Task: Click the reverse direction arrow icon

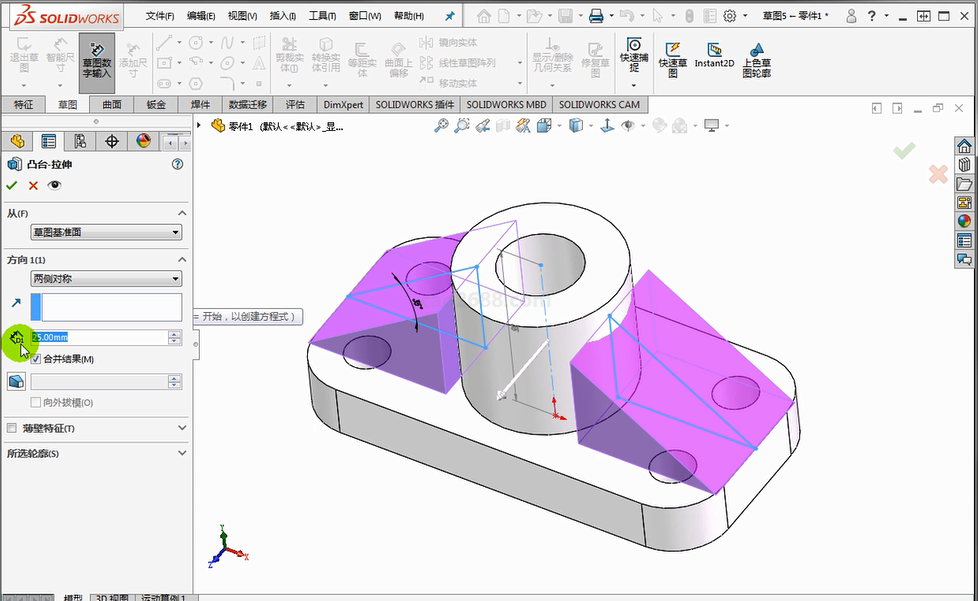Action: (x=16, y=303)
